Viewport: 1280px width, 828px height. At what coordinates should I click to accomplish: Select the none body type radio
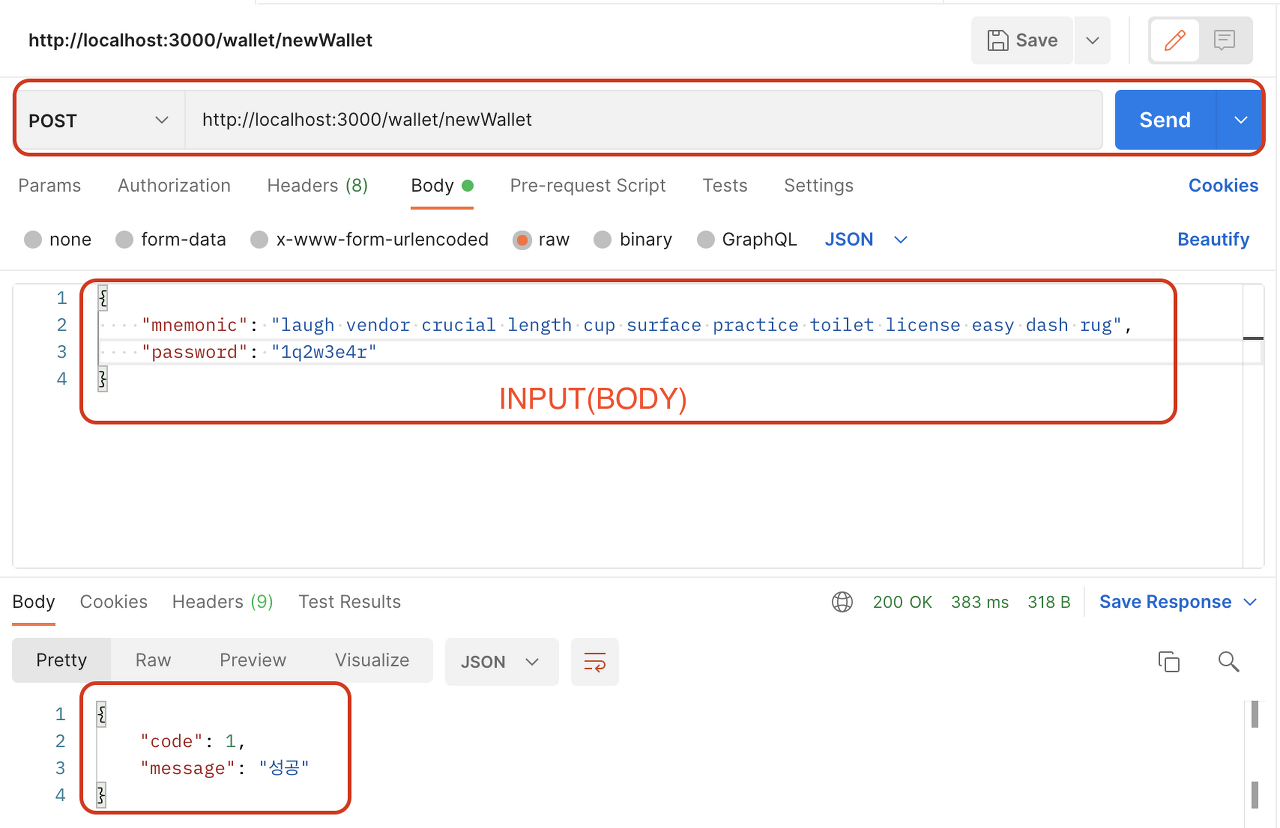point(33,240)
